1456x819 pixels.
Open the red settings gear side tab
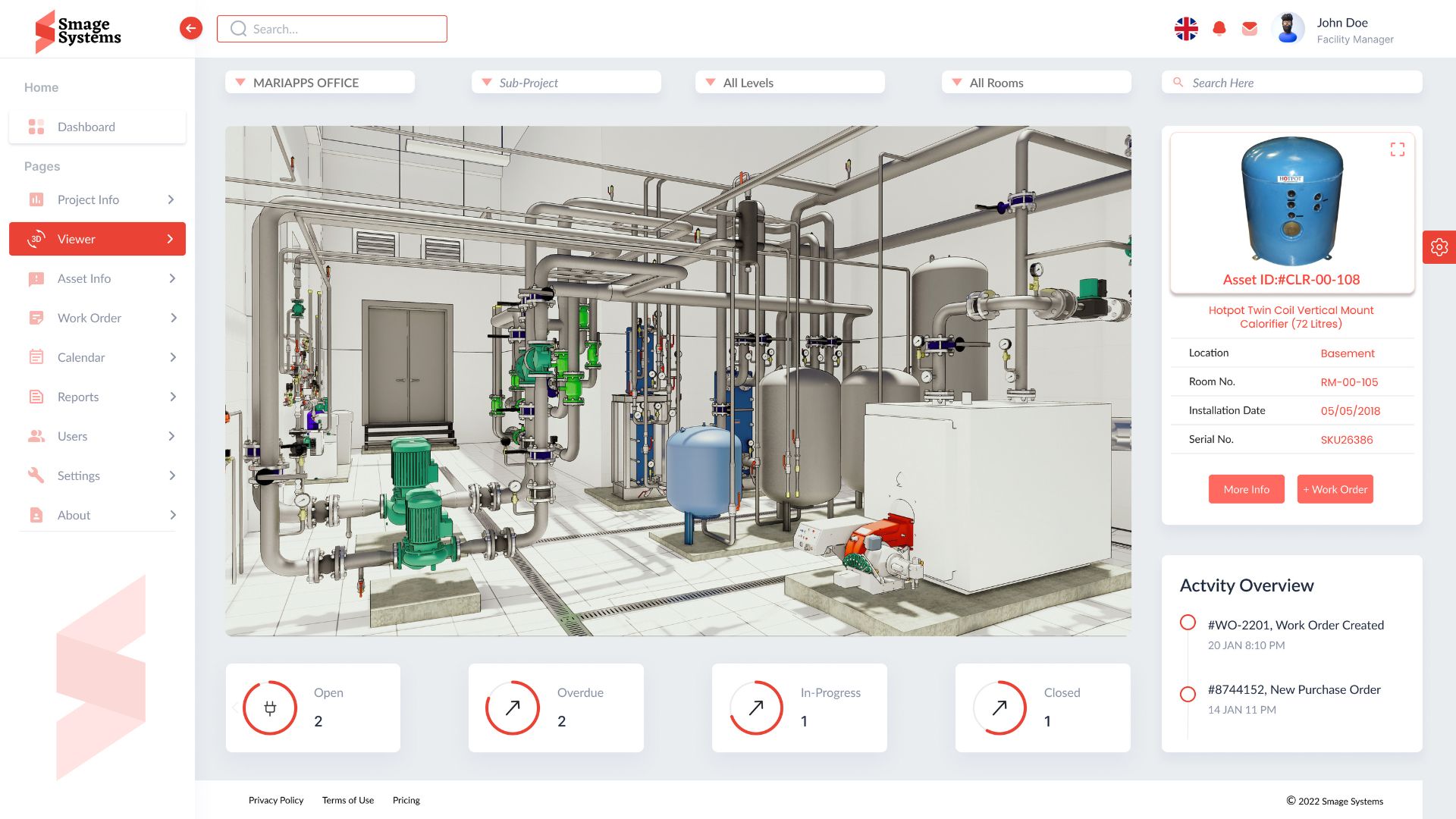1439,247
